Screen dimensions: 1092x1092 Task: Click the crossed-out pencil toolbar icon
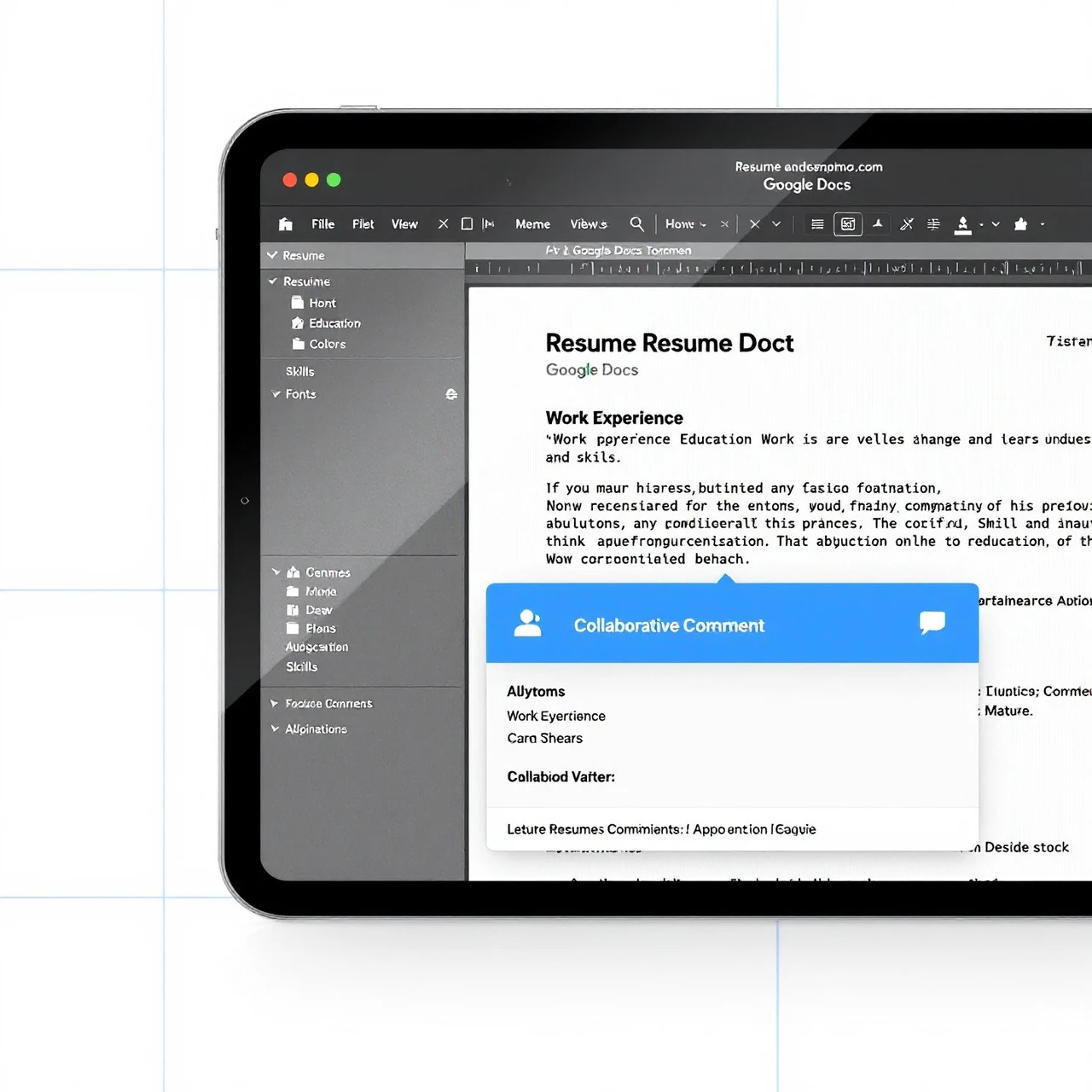pyautogui.click(x=907, y=224)
